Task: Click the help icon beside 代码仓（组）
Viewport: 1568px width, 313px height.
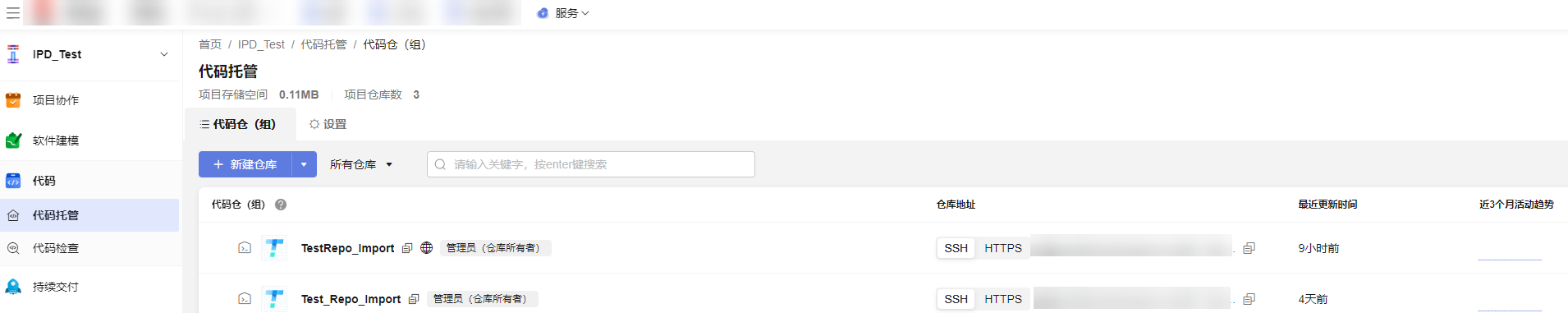Action: tap(281, 205)
